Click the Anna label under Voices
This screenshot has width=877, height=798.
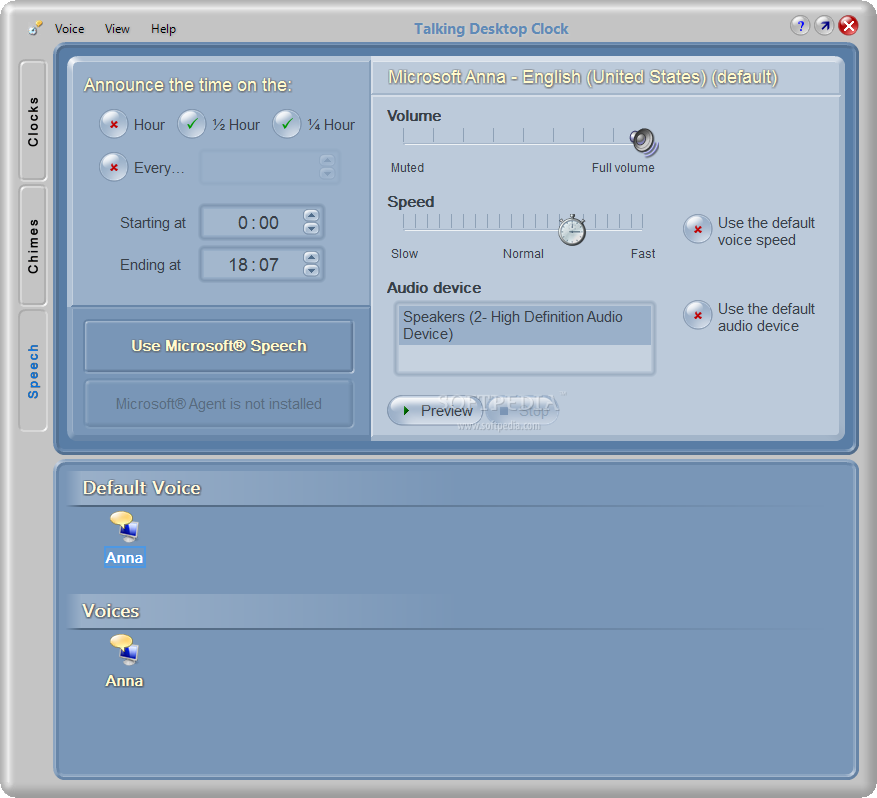coord(124,681)
